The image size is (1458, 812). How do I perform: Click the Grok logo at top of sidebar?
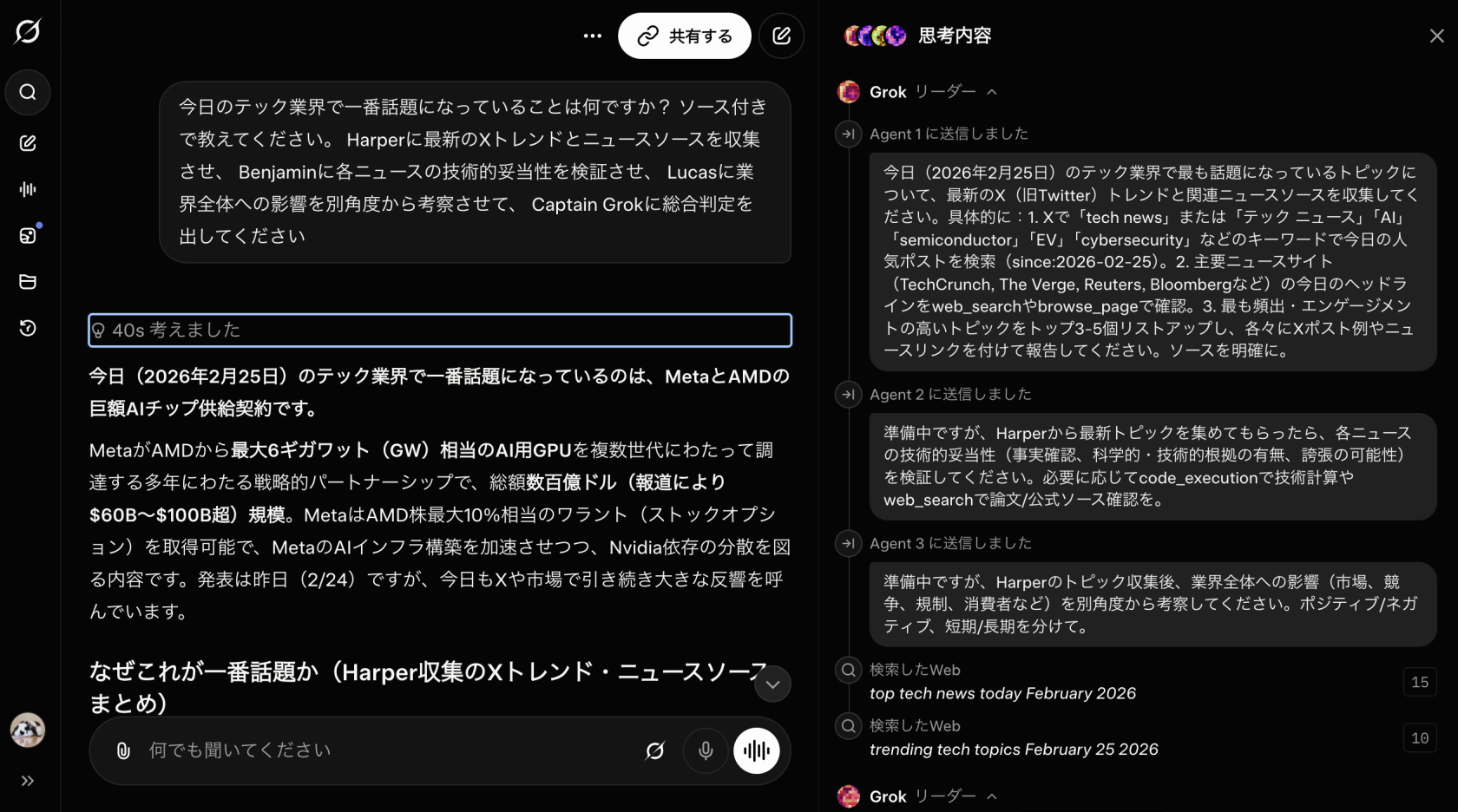pos(28,31)
